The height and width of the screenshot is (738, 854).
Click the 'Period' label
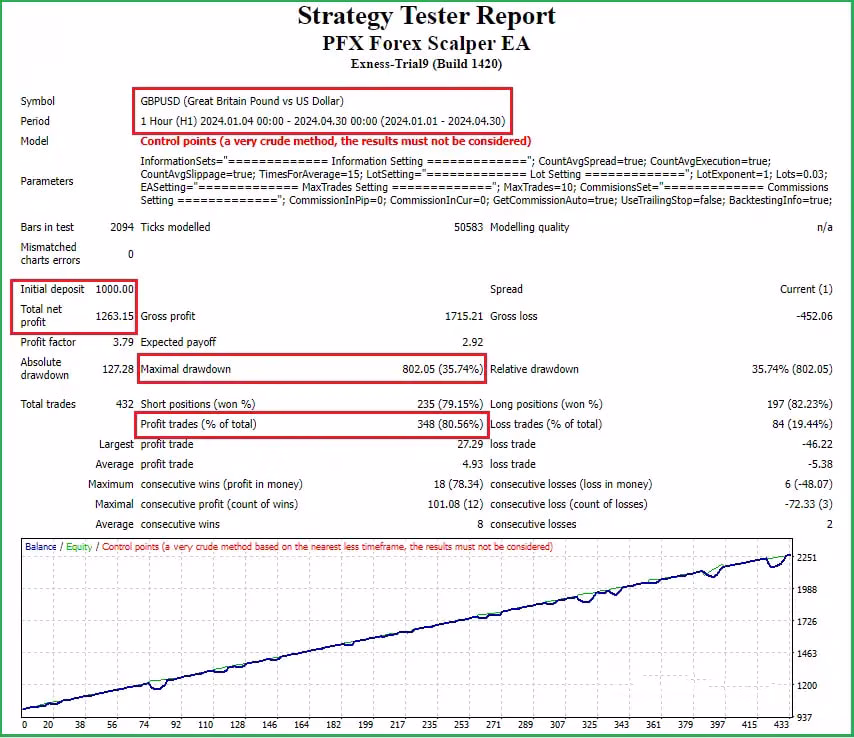tap(35, 121)
